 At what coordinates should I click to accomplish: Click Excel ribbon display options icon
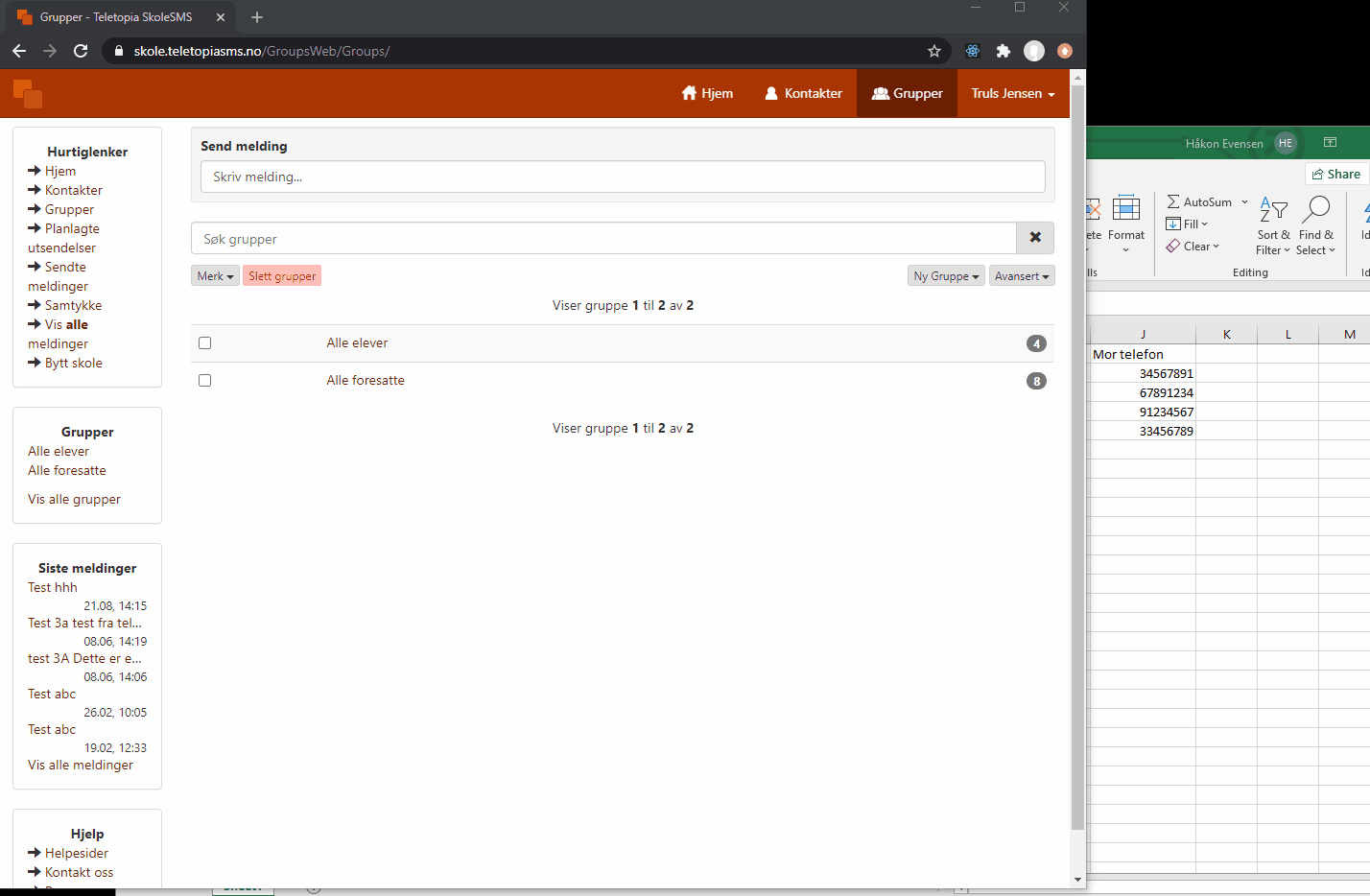tap(1330, 142)
